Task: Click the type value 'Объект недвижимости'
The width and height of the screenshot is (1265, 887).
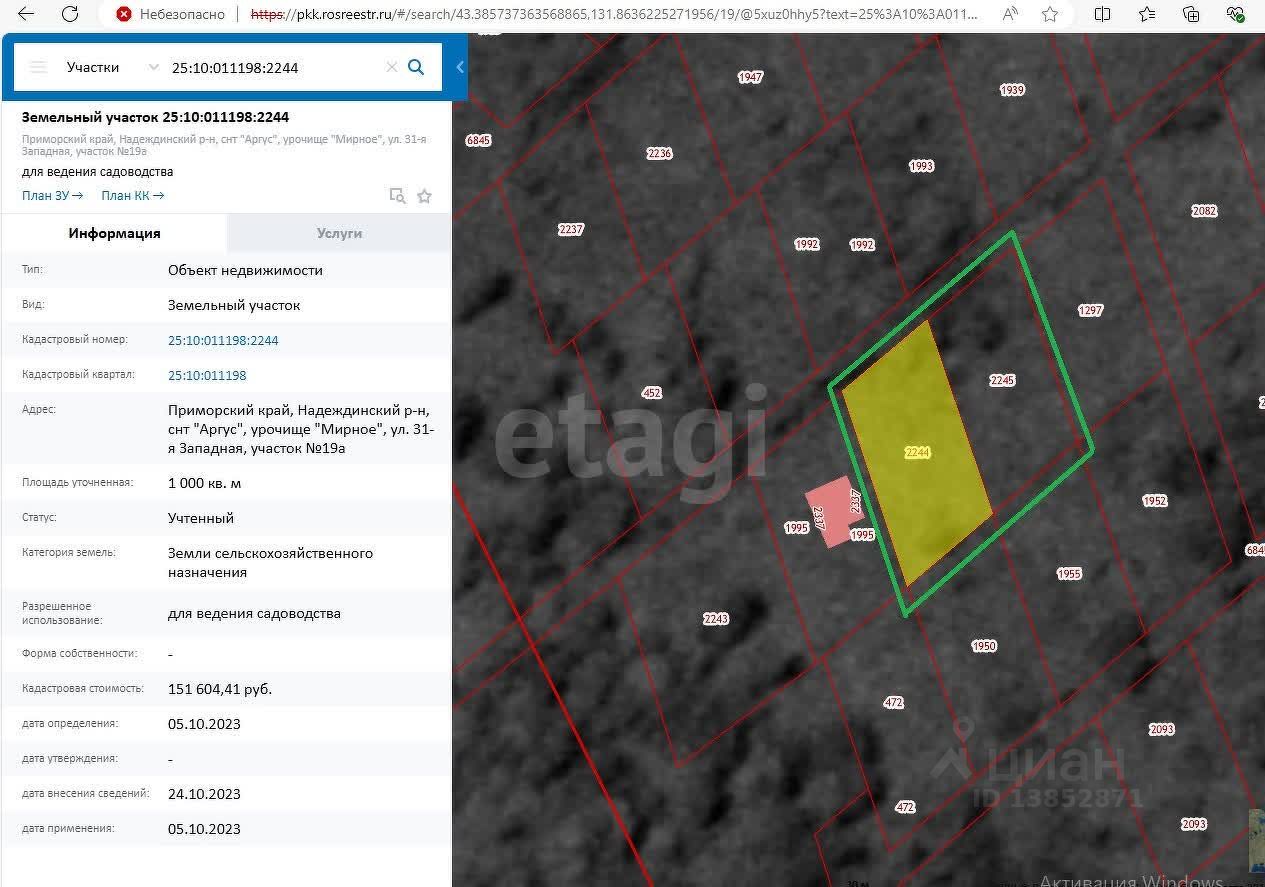Action: coord(245,270)
